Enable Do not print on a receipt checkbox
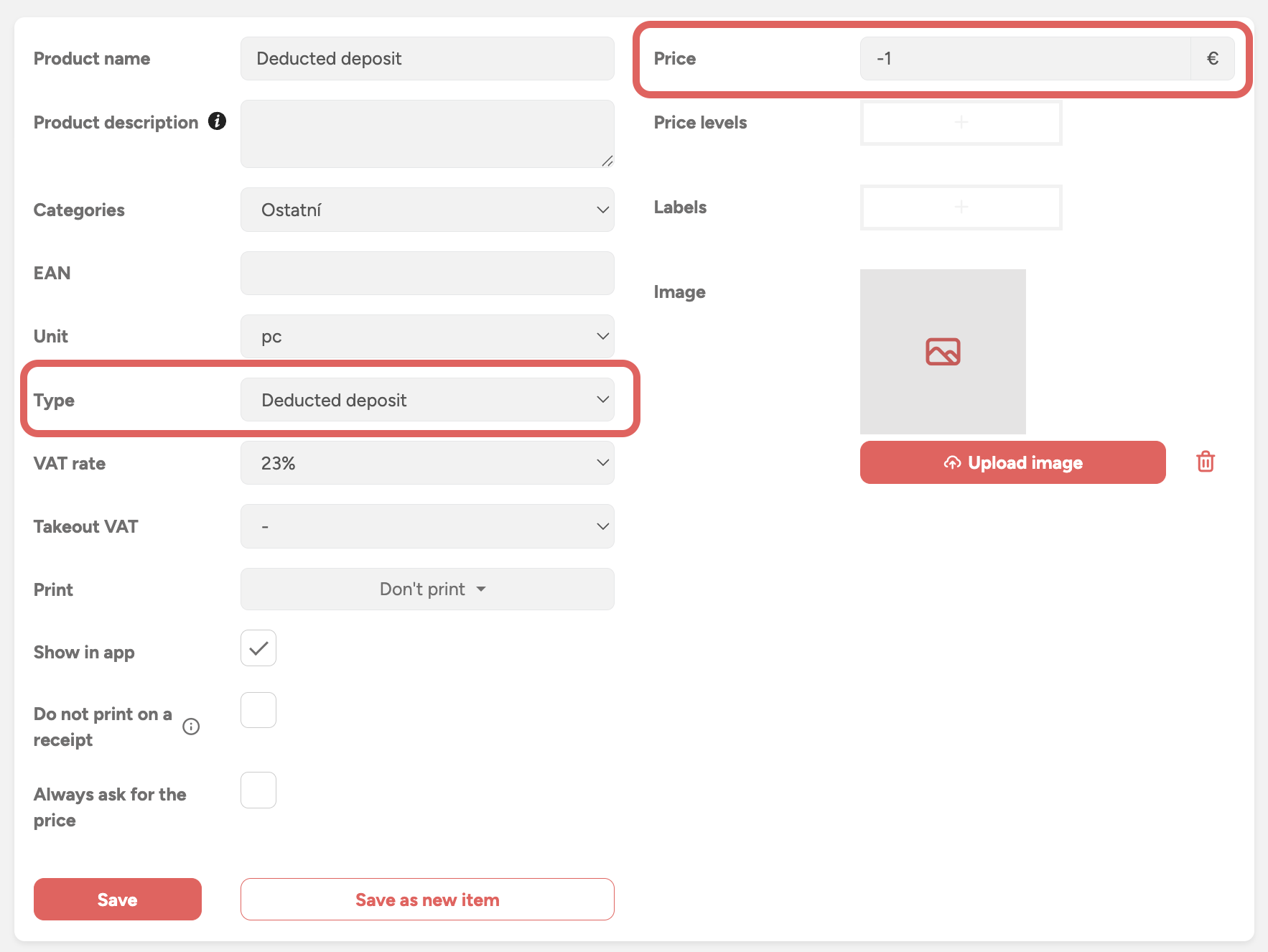 tap(258, 710)
